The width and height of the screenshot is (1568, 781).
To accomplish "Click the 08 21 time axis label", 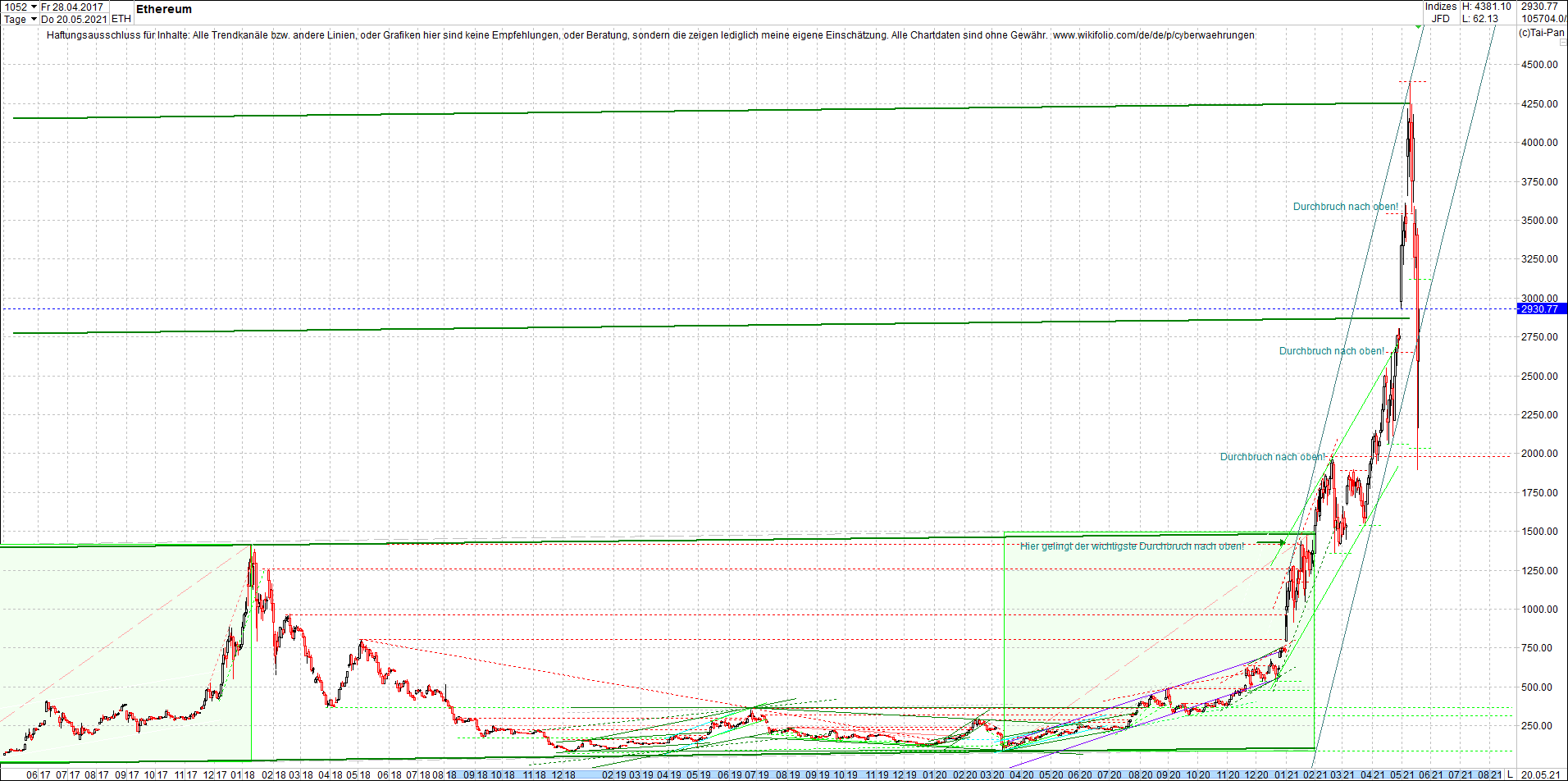I will [1489, 775].
